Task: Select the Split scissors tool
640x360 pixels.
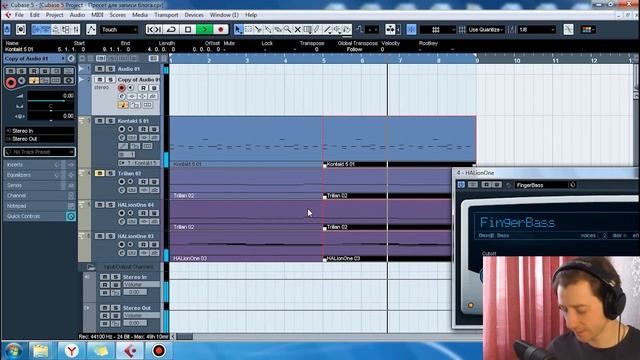Action: pos(258,29)
